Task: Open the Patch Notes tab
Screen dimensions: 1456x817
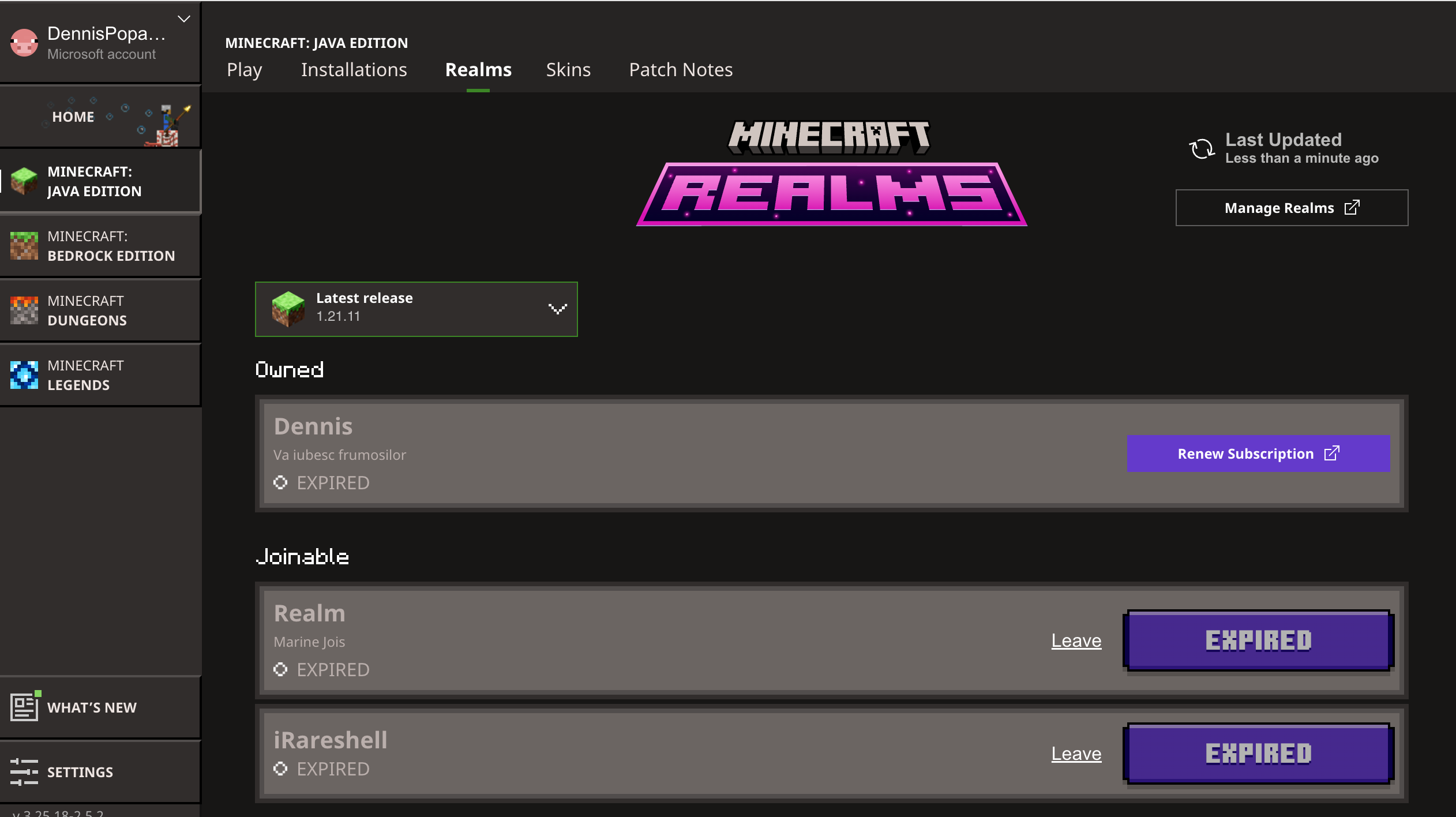Action: click(680, 70)
